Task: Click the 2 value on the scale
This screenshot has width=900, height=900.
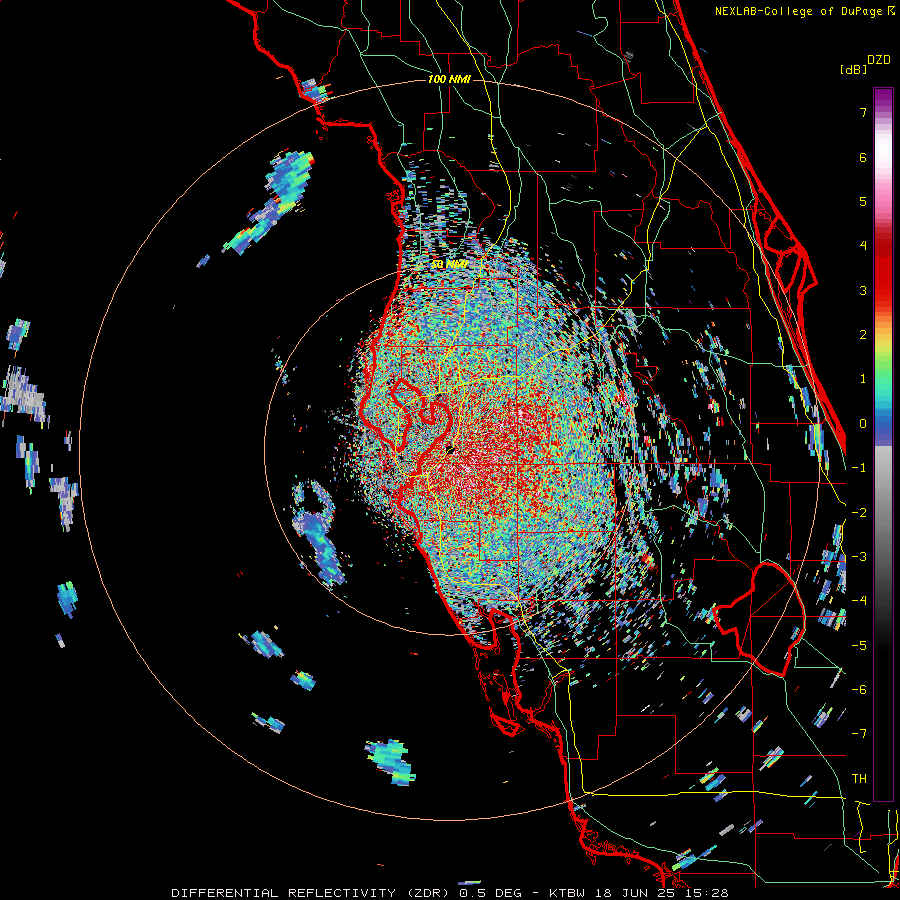Action: point(863,335)
